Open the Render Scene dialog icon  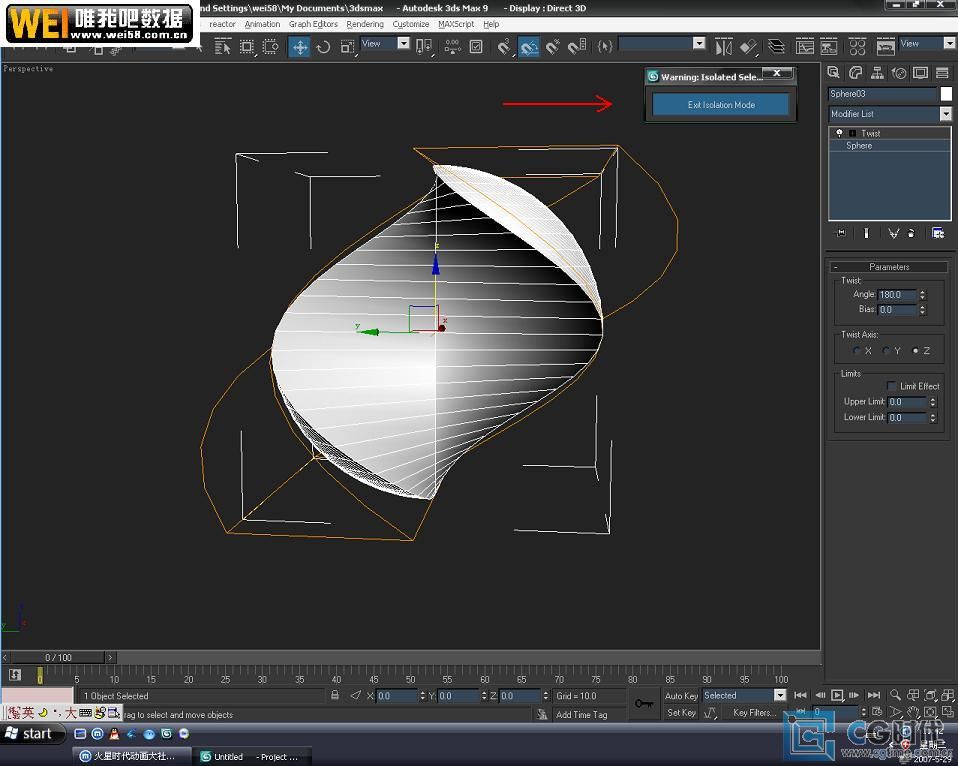(885, 46)
